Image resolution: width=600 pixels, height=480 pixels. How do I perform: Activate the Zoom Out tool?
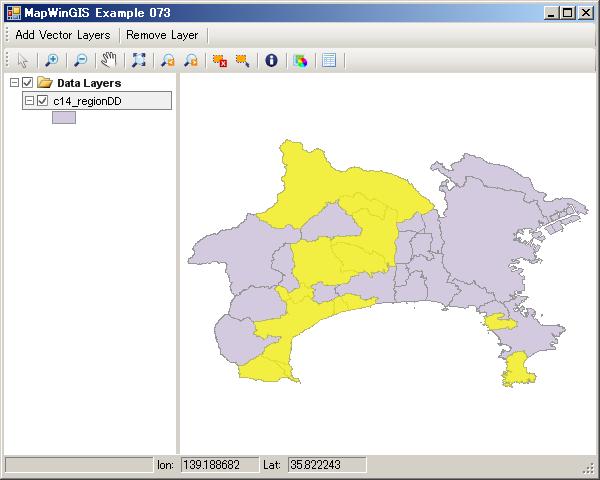[x=81, y=60]
